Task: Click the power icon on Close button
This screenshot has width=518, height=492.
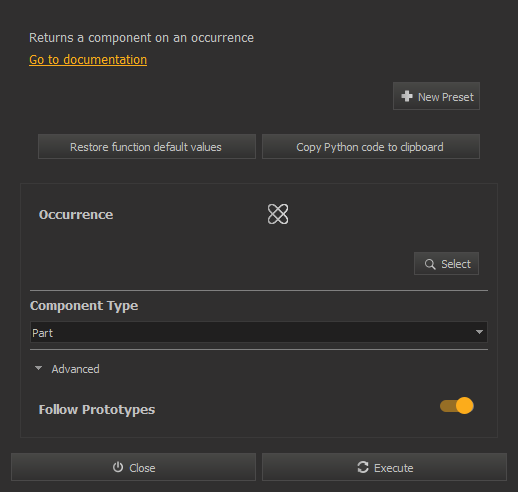Action: pyautogui.click(x=118, y=467)
